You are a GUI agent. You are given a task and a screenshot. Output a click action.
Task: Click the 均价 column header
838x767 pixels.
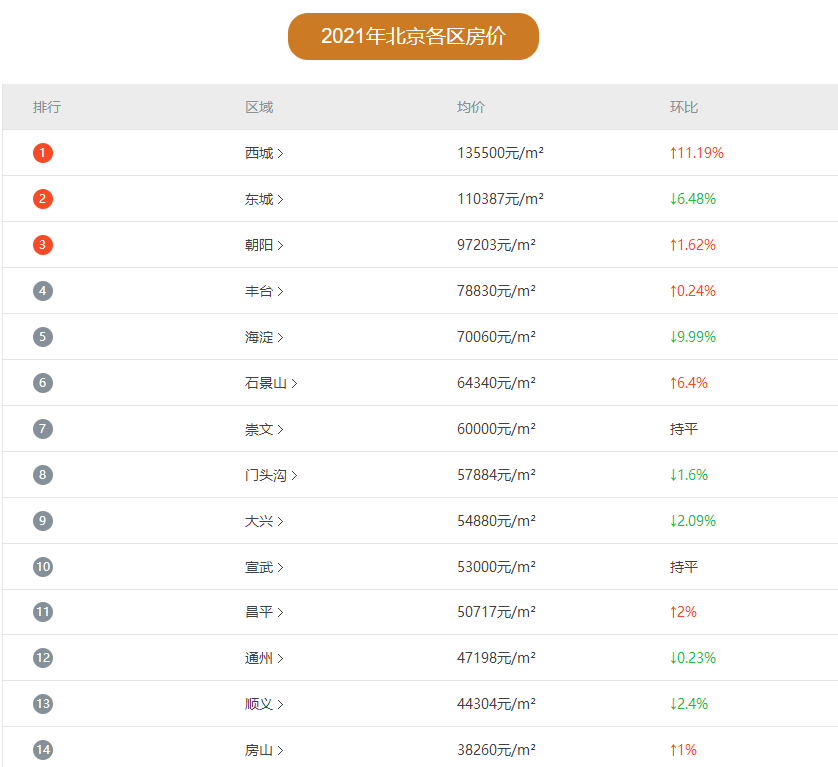[471, 107]
